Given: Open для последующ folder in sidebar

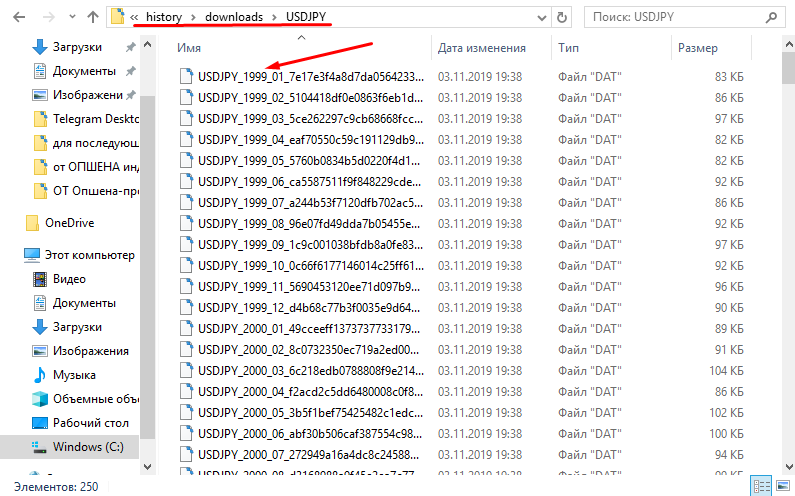Looking at the screenshot, I should pyautogui.click(x=95, y=143).
